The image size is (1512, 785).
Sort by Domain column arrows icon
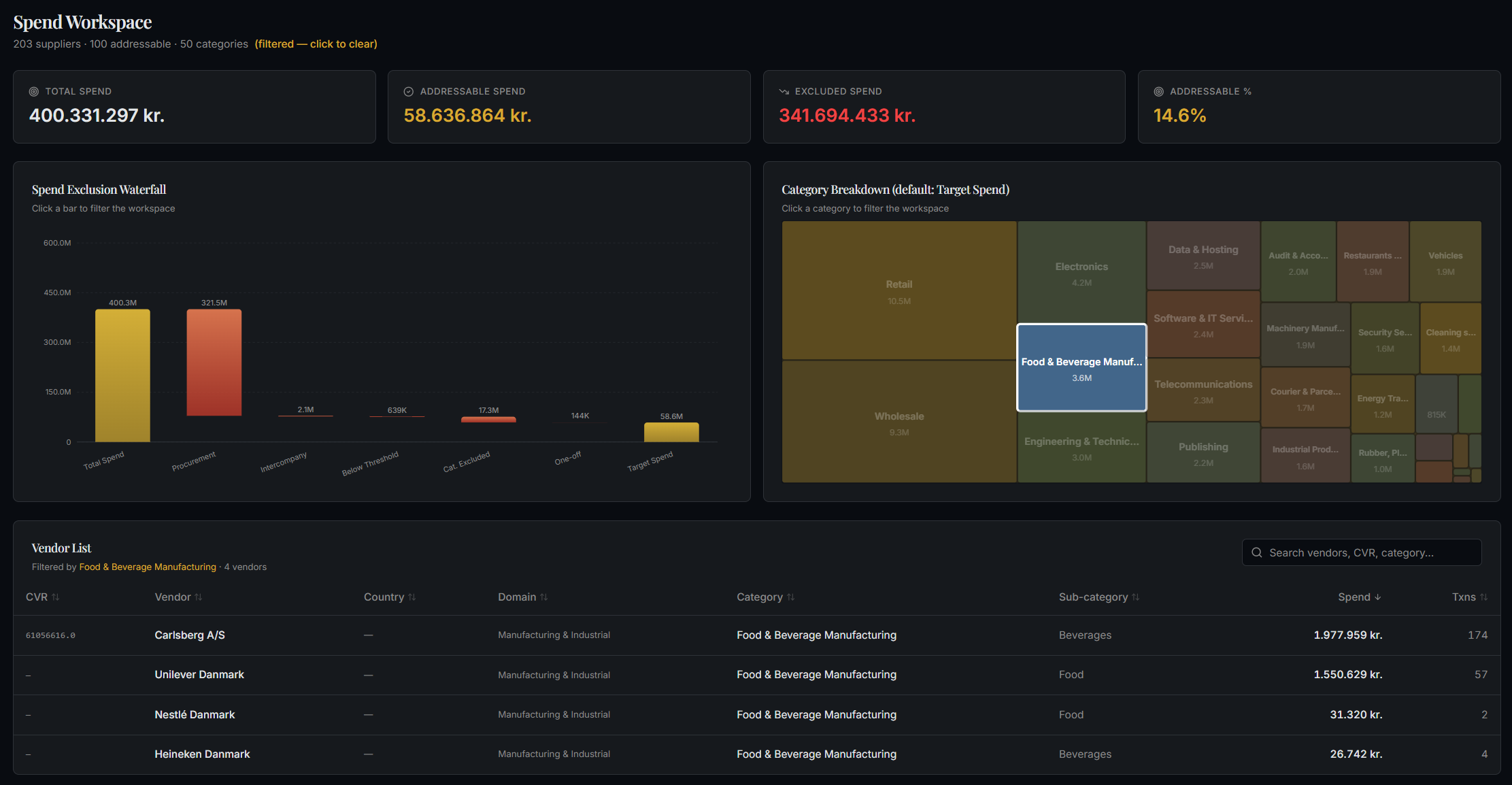tap(544, 597)
